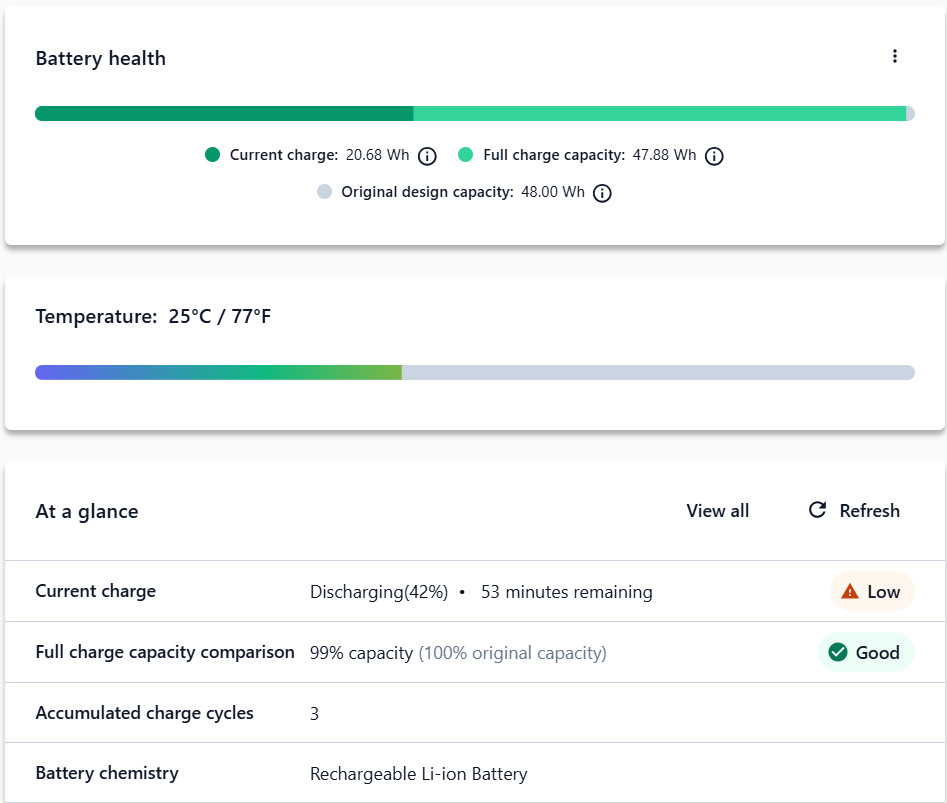This screenshot has width=947, height=803.
Task: Click the light green Full charge capacity dot
Action: pyautogui.click(x=465, y=155)
